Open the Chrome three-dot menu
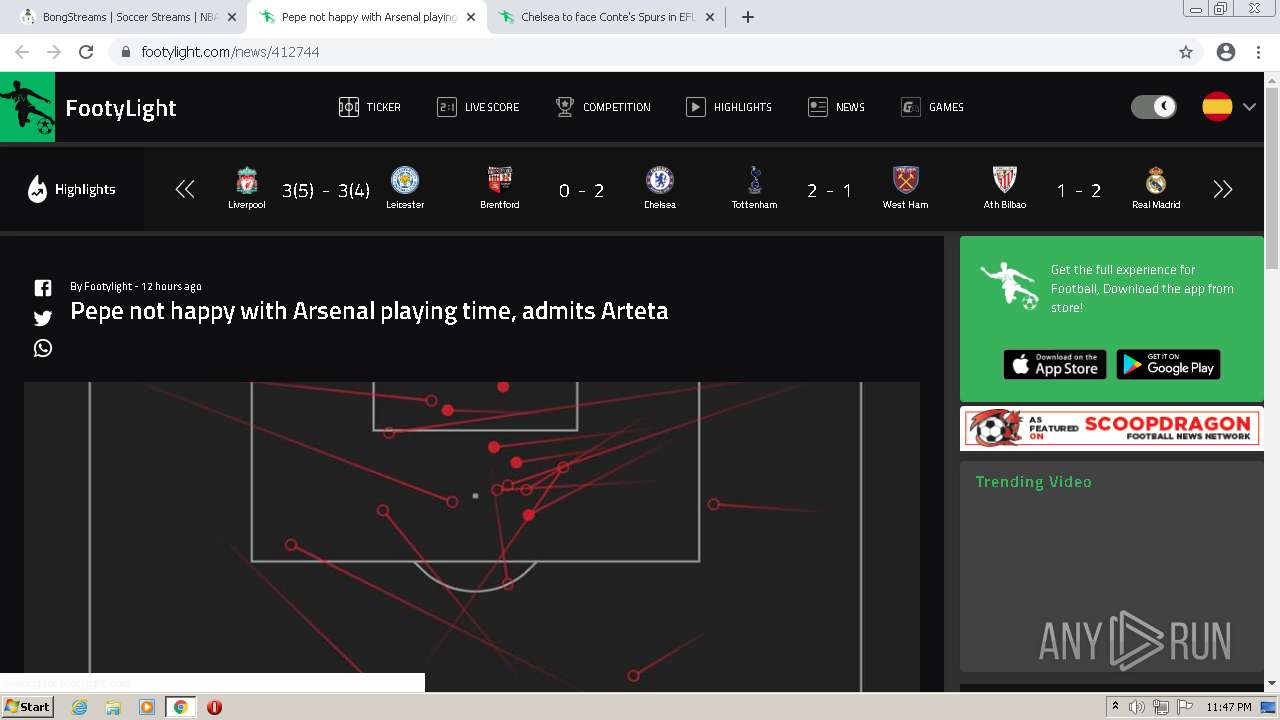This screenshot has width=1280, height=720. pyautogui.click(x=1259, y=52)
